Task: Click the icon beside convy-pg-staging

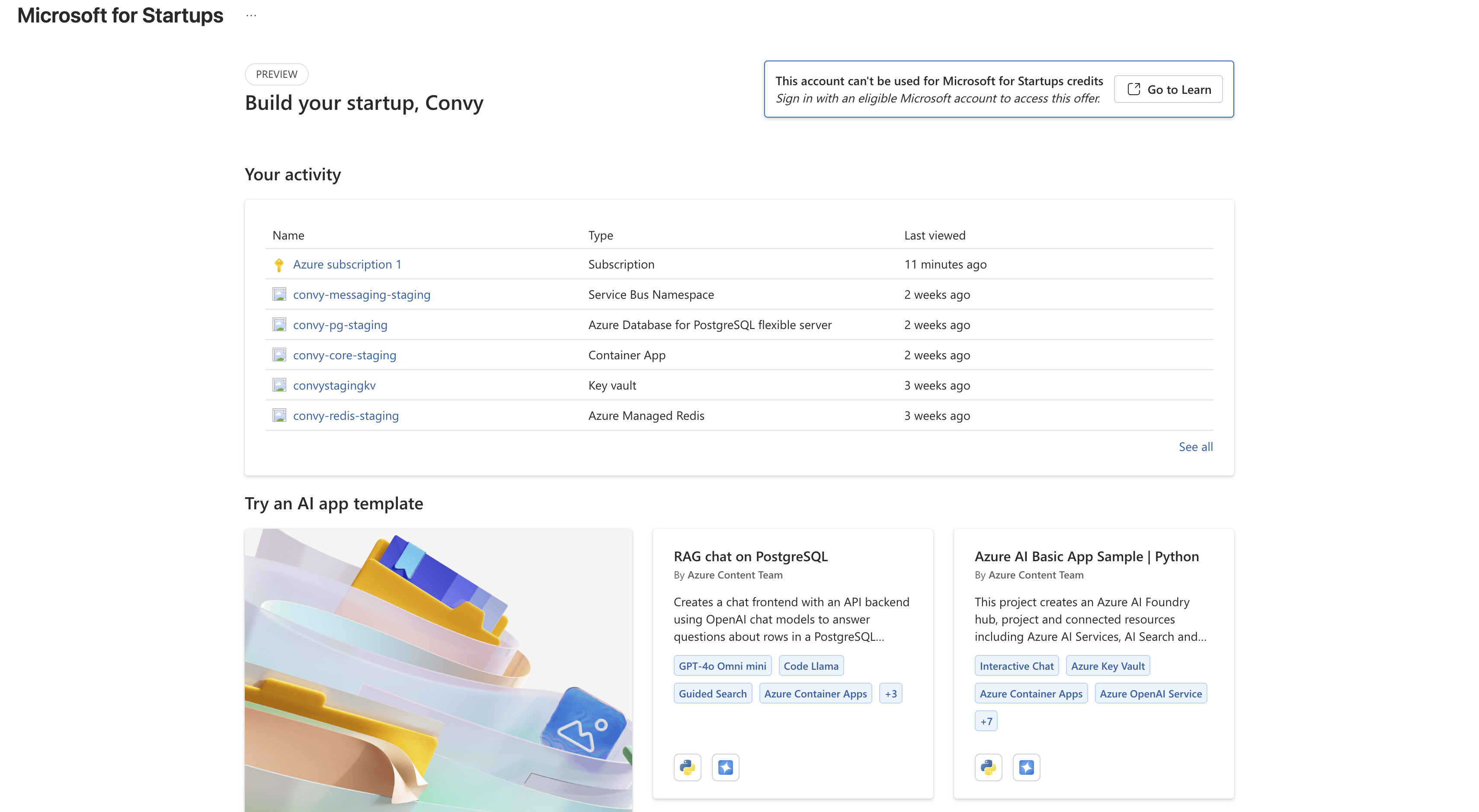Action: [279, 325]
